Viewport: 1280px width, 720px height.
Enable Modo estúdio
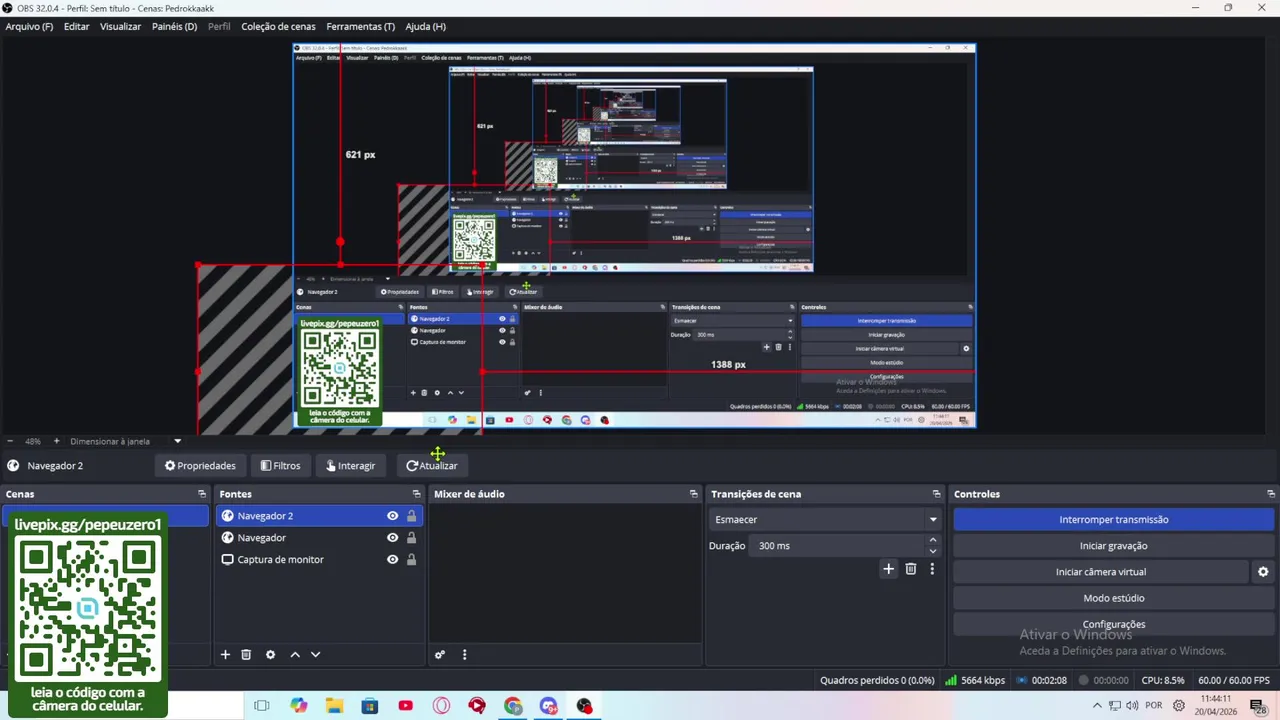pos(1114,598)
